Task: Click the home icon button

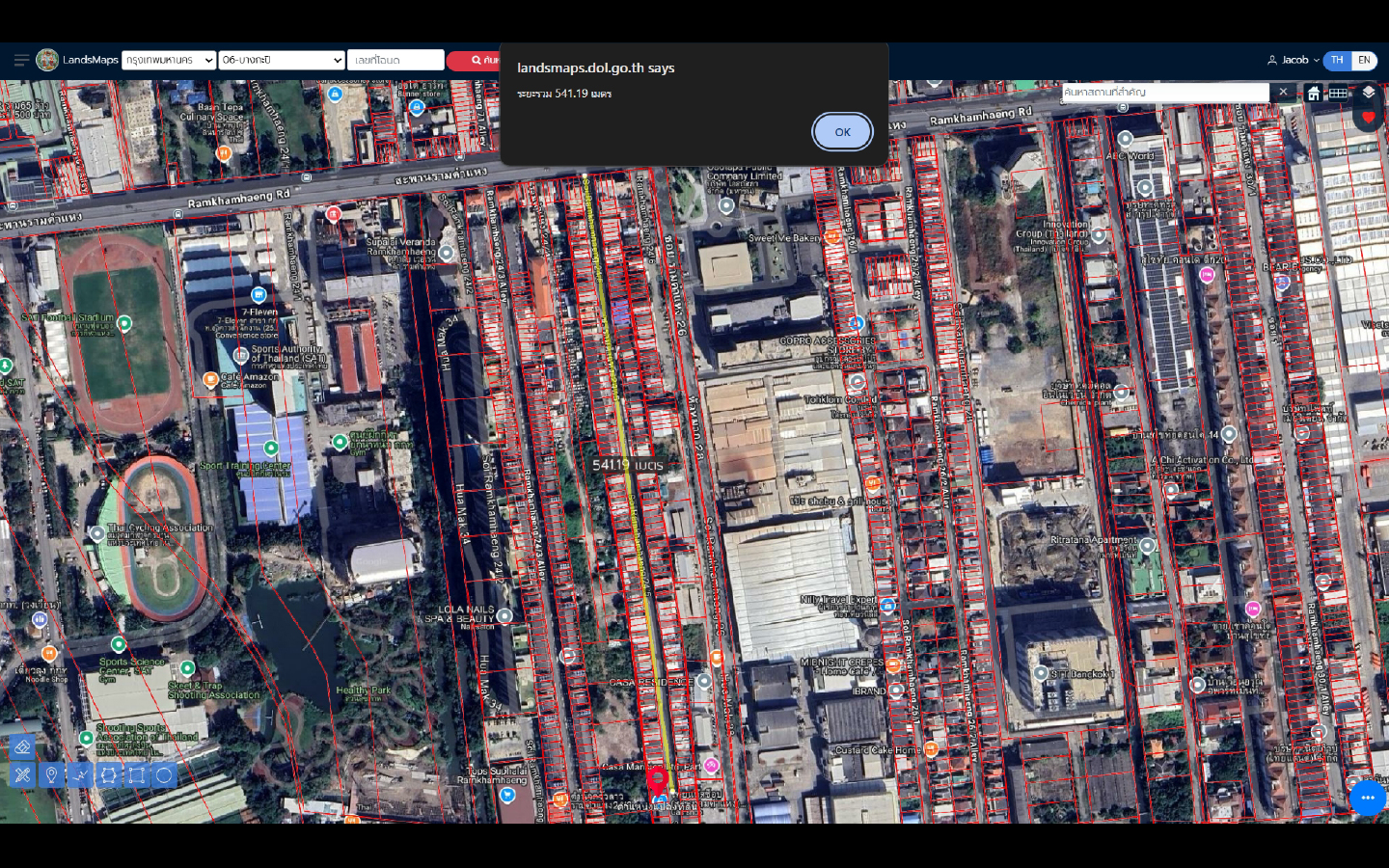Action: pos(1313,93)
